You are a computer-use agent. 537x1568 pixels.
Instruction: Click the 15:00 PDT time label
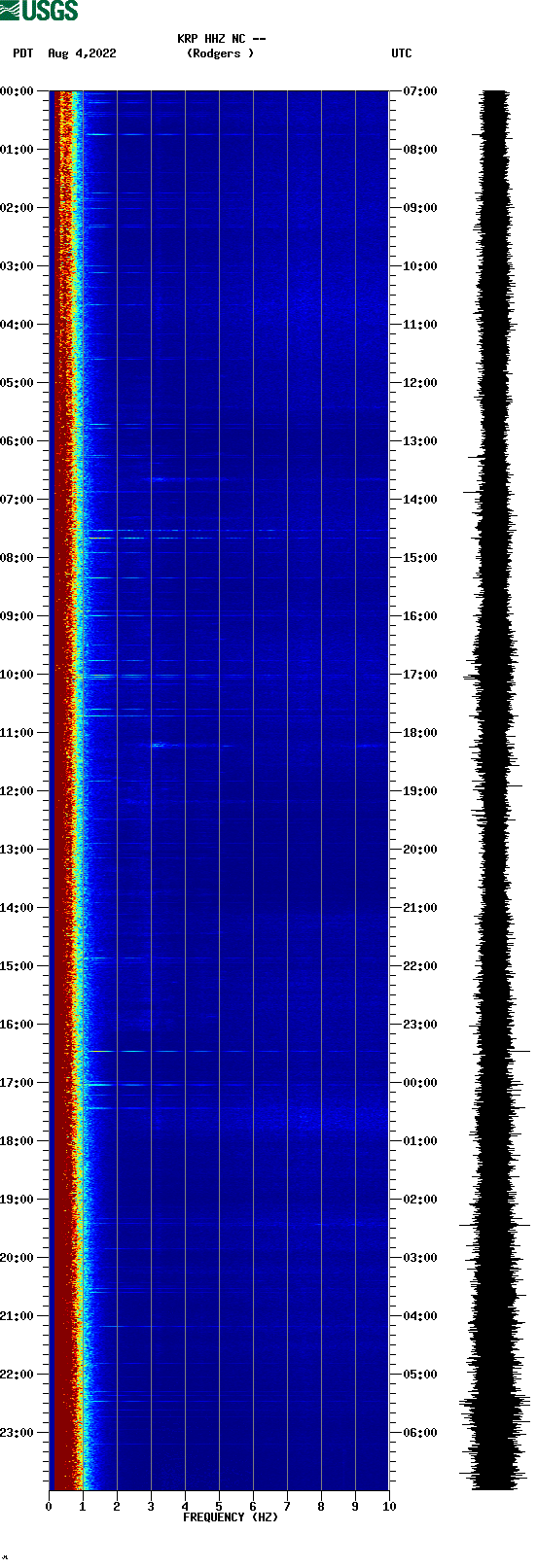[x=18, y=966]
